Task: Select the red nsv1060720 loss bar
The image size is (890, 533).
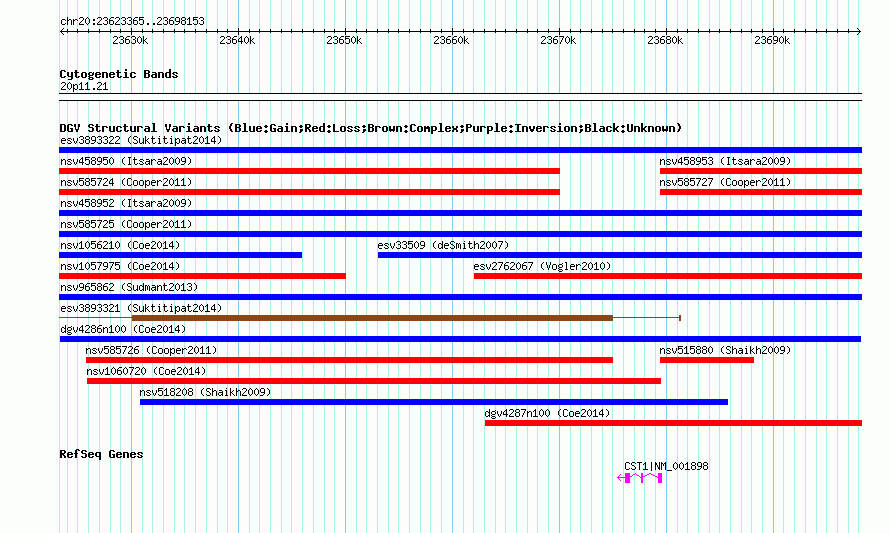Action: [x=373, y=381]
